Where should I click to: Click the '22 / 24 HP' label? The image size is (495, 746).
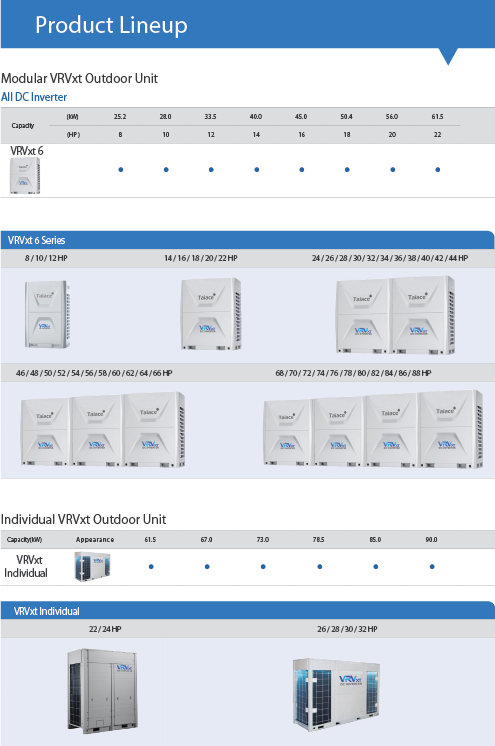(105, 629)
